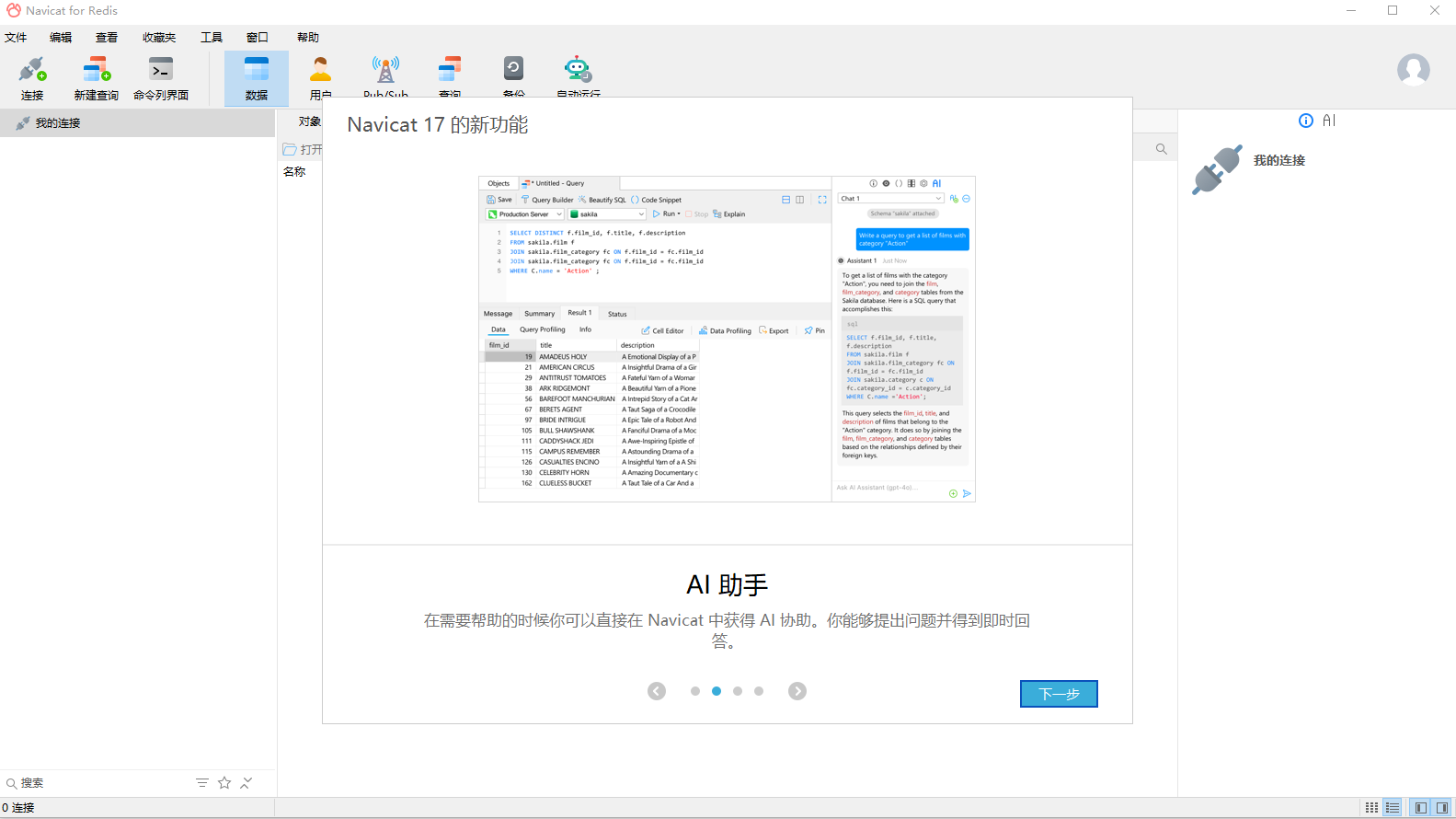1456x819 pixels.
Task: Select the third page dot indicator
Action: [738, 691]
